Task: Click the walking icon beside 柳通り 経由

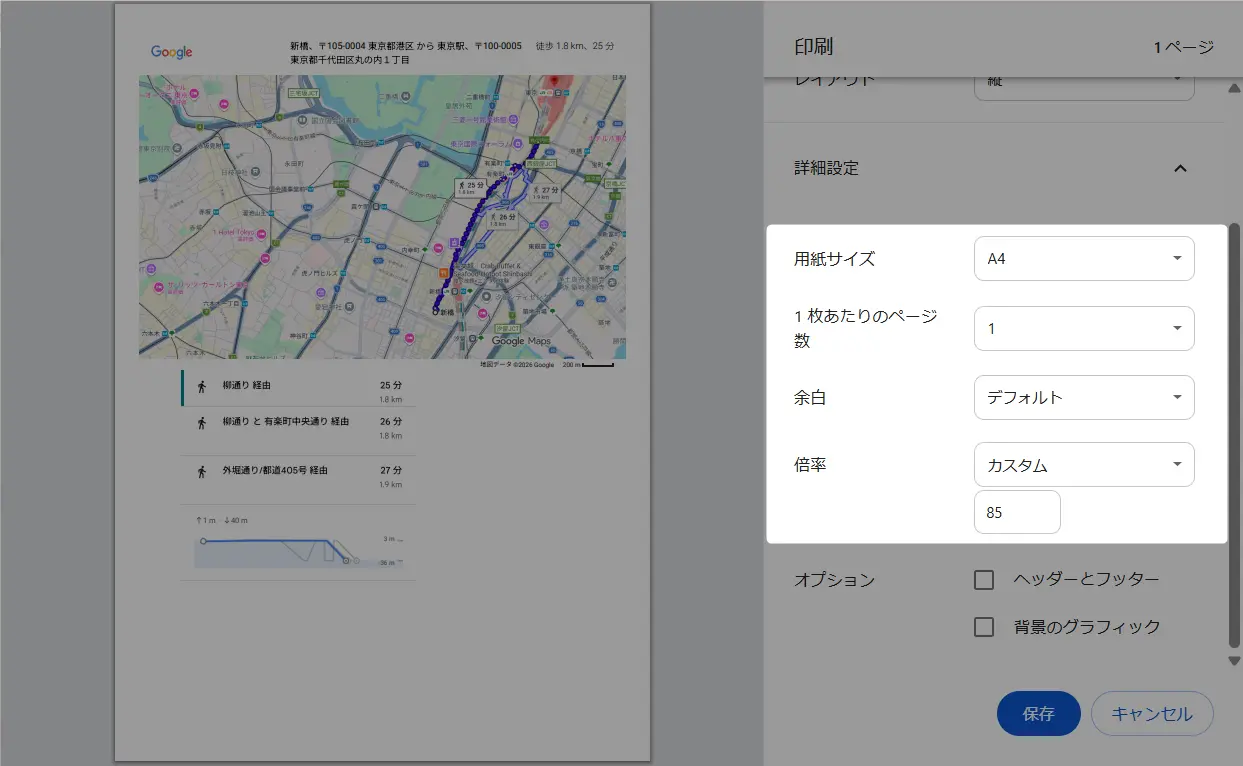Action: click(202, 386)
